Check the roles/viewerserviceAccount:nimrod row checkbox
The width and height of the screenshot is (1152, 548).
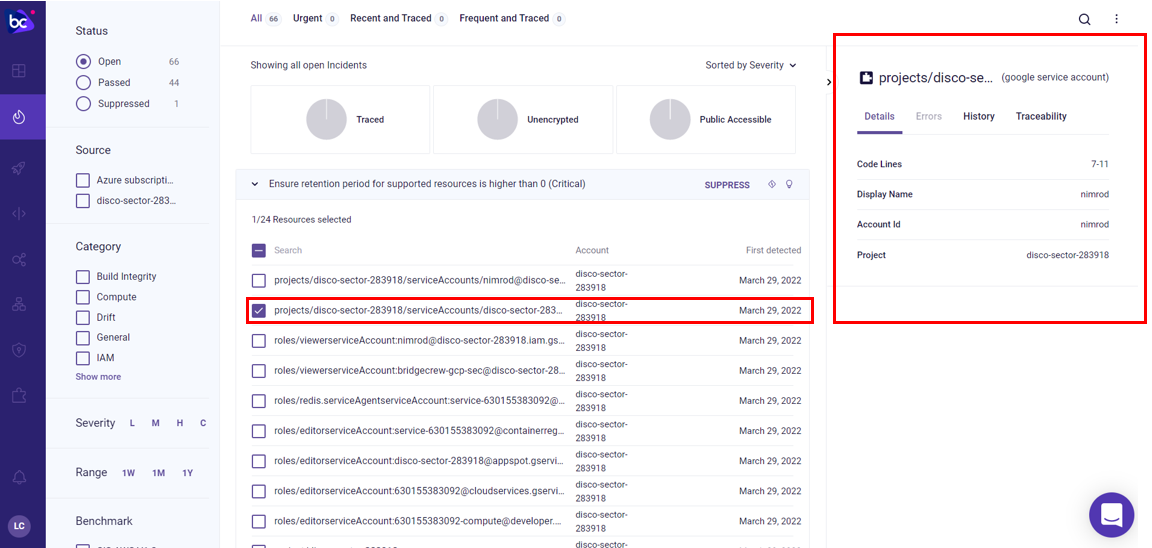point(259,341)
